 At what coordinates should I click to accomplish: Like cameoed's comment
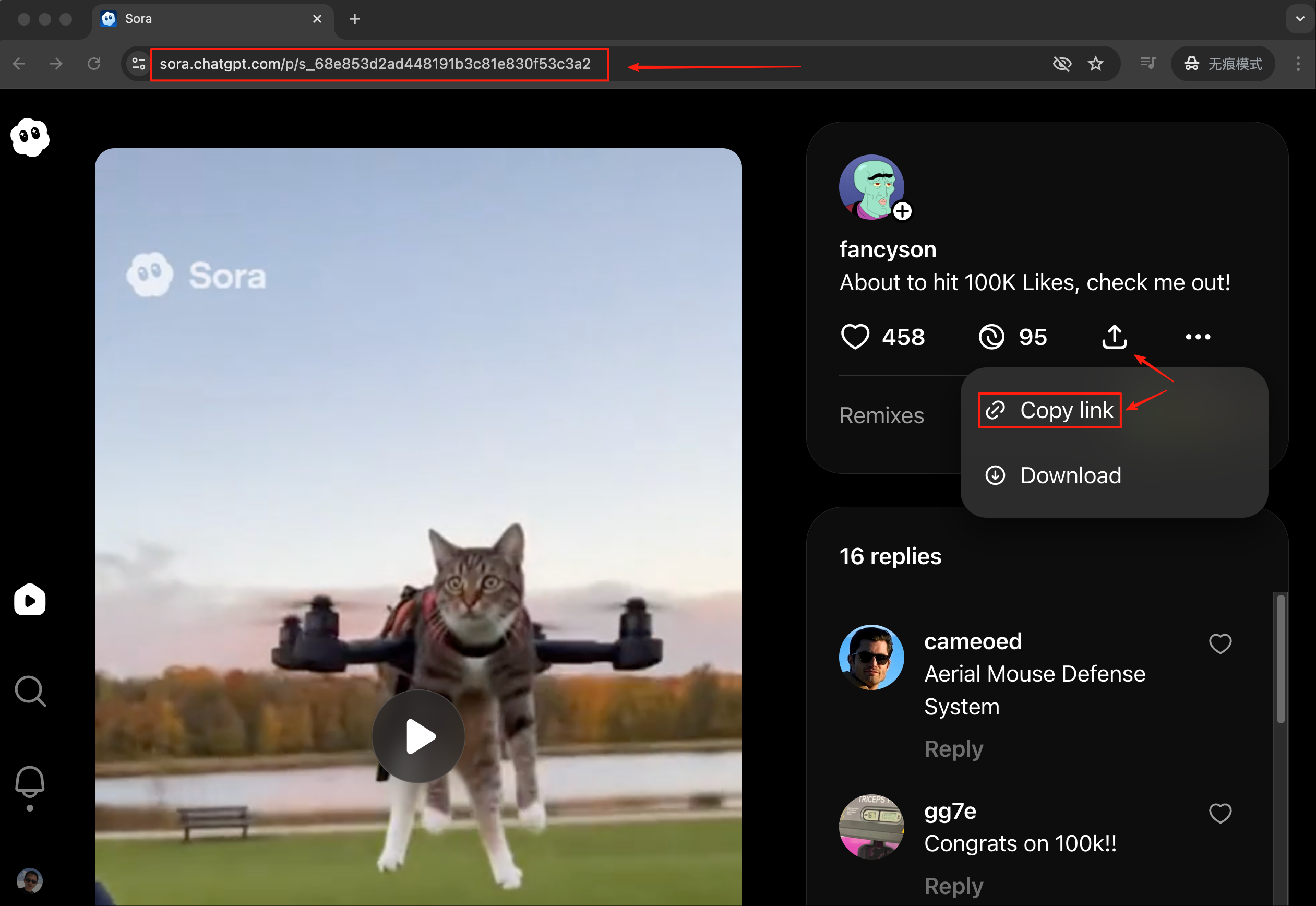pos(1221,643)
